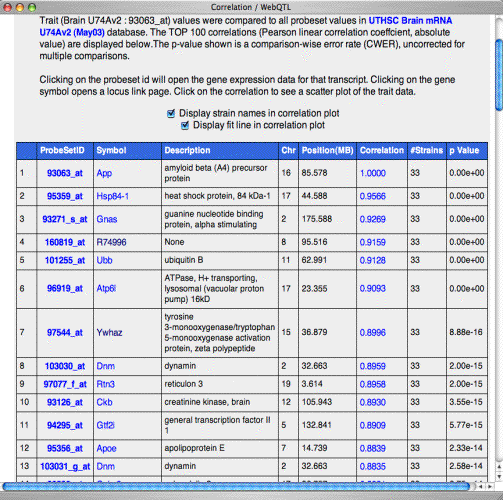503x500 pixels.
Task: Open Hsp84-1 gene symbol link
Action: click(112, 196)
